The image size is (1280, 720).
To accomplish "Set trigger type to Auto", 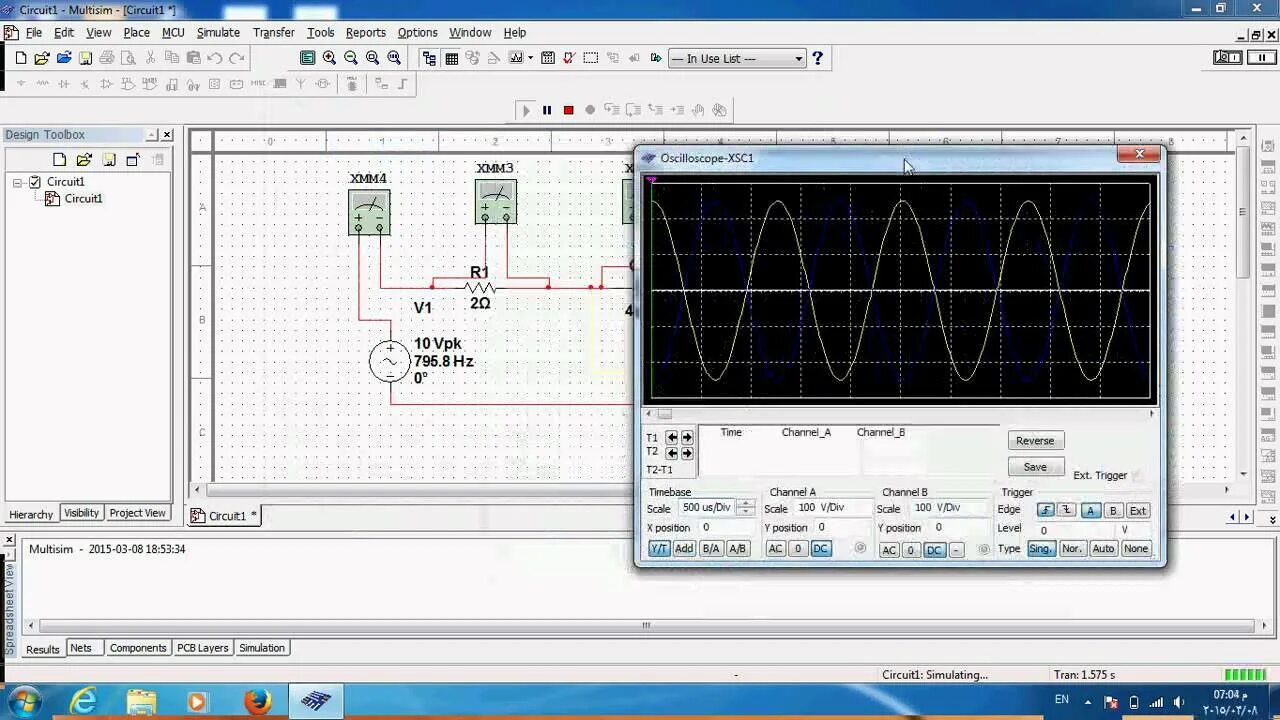I will coord(1103,549).
